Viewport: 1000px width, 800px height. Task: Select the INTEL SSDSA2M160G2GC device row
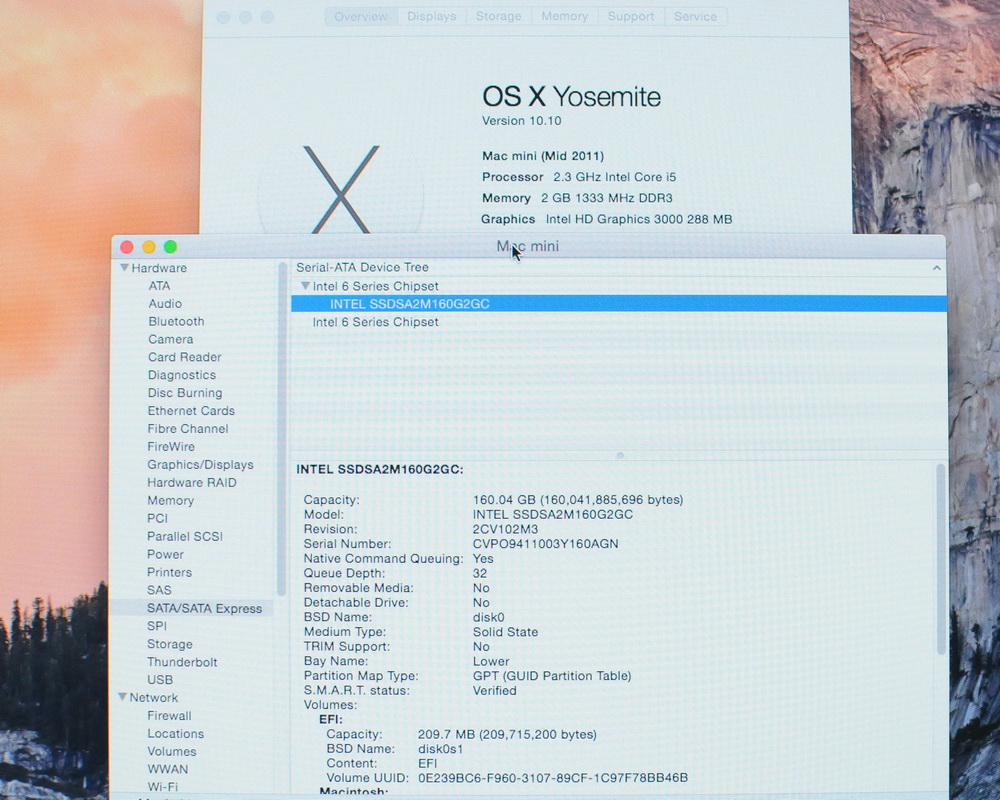pos(619,304)
